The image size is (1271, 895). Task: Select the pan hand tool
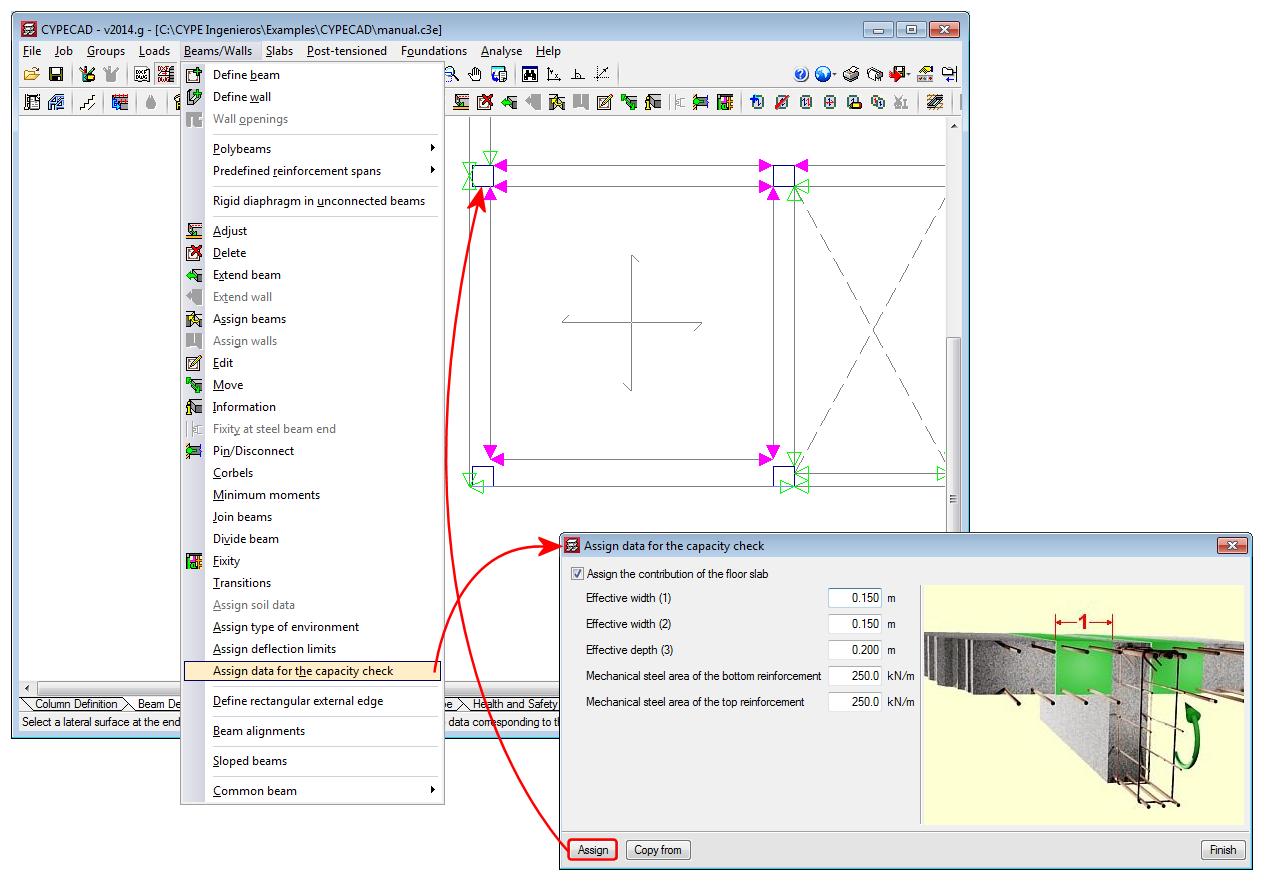475,74
